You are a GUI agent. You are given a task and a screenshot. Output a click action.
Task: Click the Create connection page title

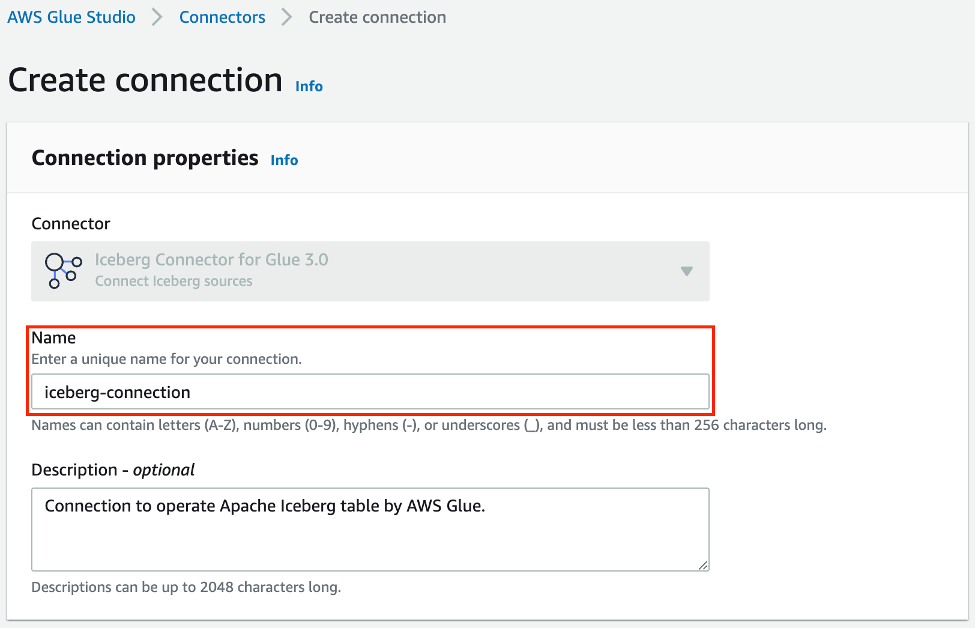(x=145, y=80)
